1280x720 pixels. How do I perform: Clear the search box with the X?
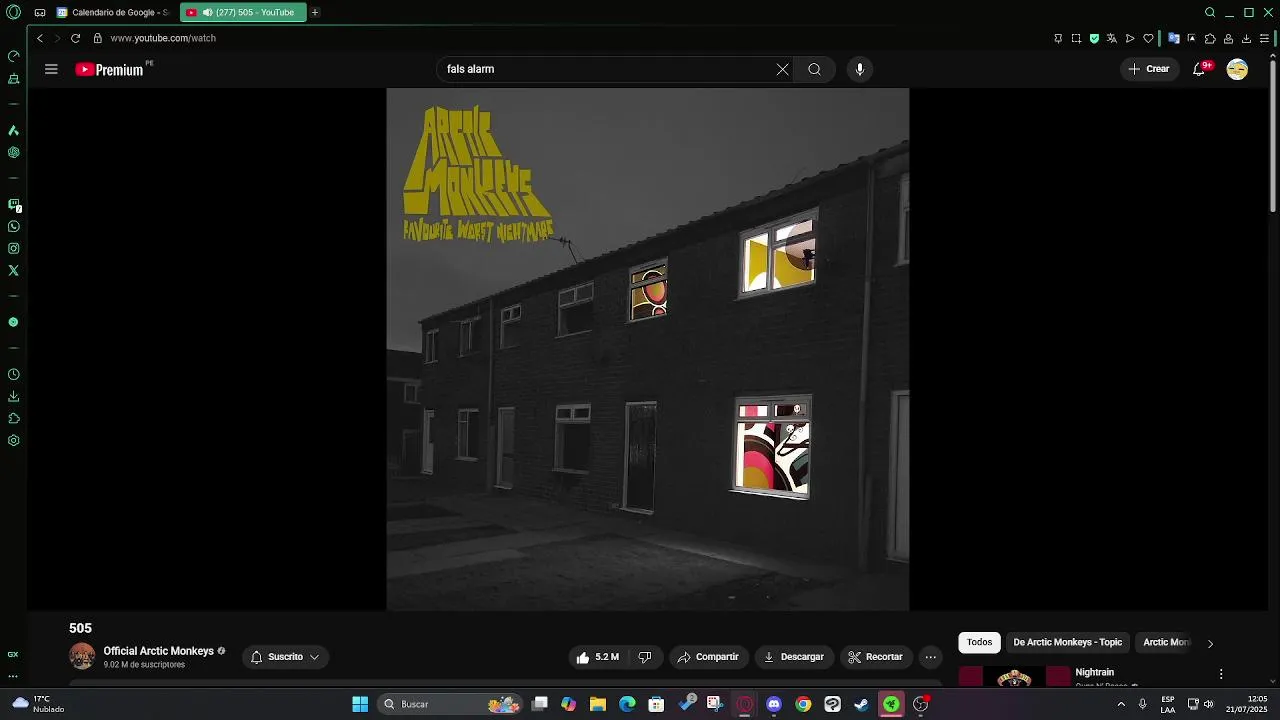[x=782, y=69]
